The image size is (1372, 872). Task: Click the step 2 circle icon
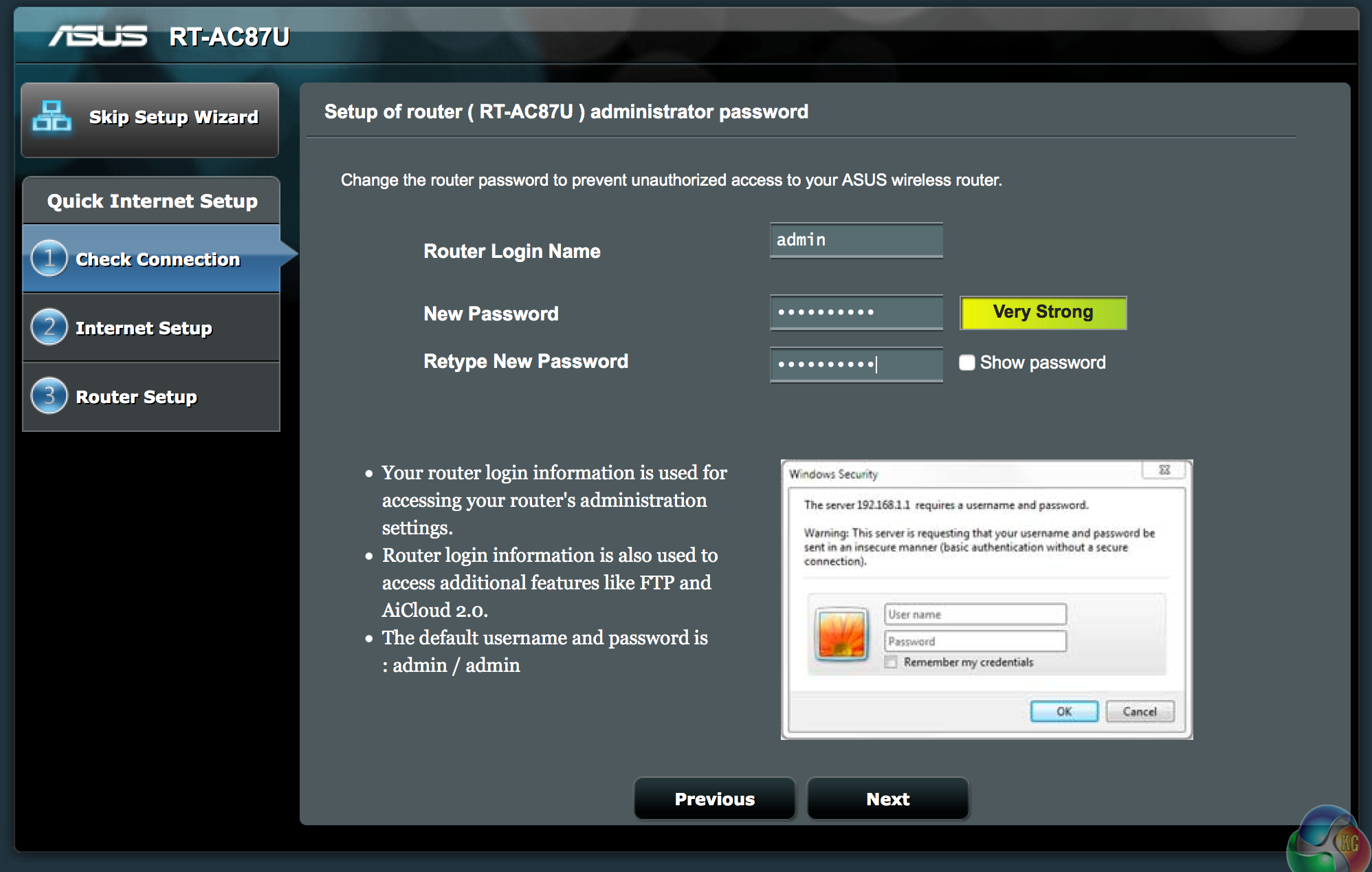click(x=49, y=327)
